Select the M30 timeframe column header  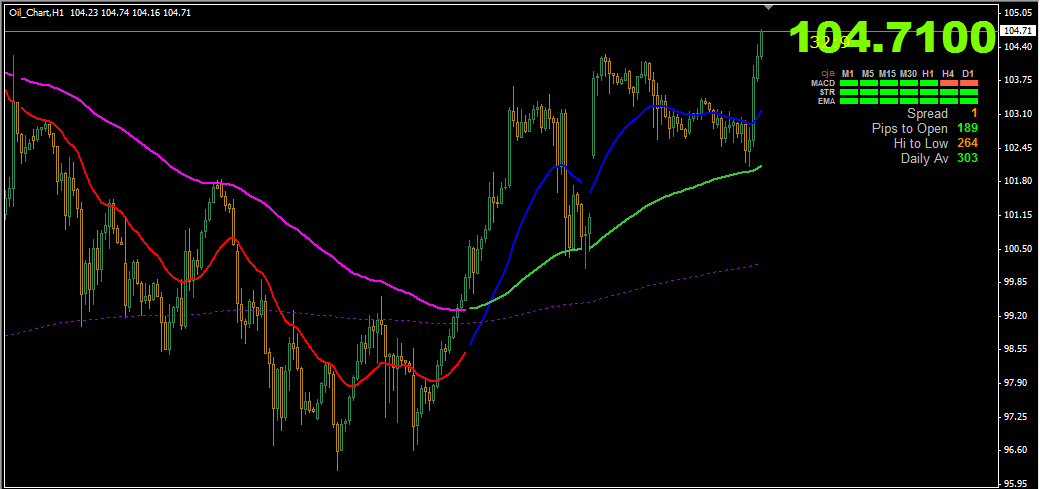point(908,73)
